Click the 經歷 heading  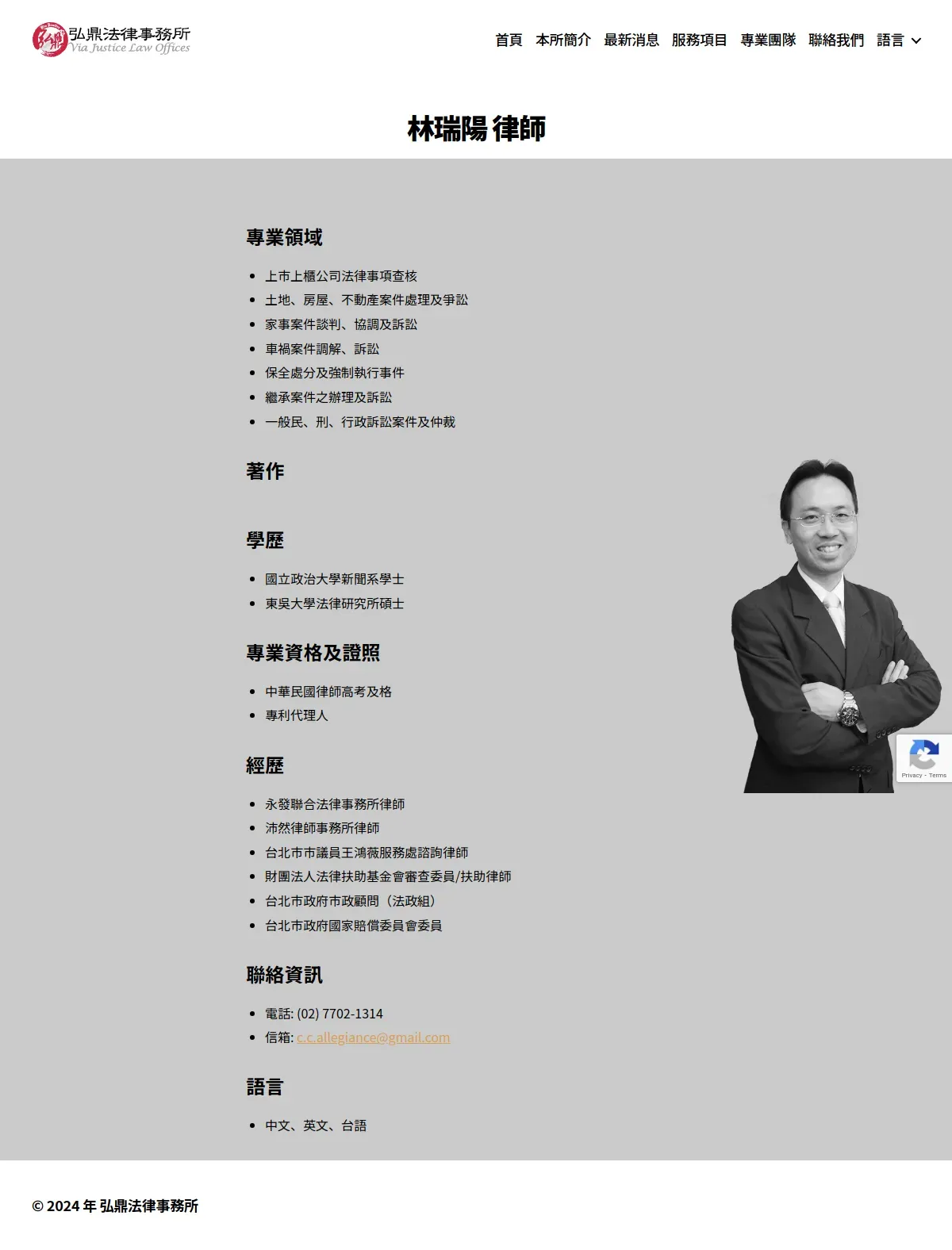pos(265,765)
